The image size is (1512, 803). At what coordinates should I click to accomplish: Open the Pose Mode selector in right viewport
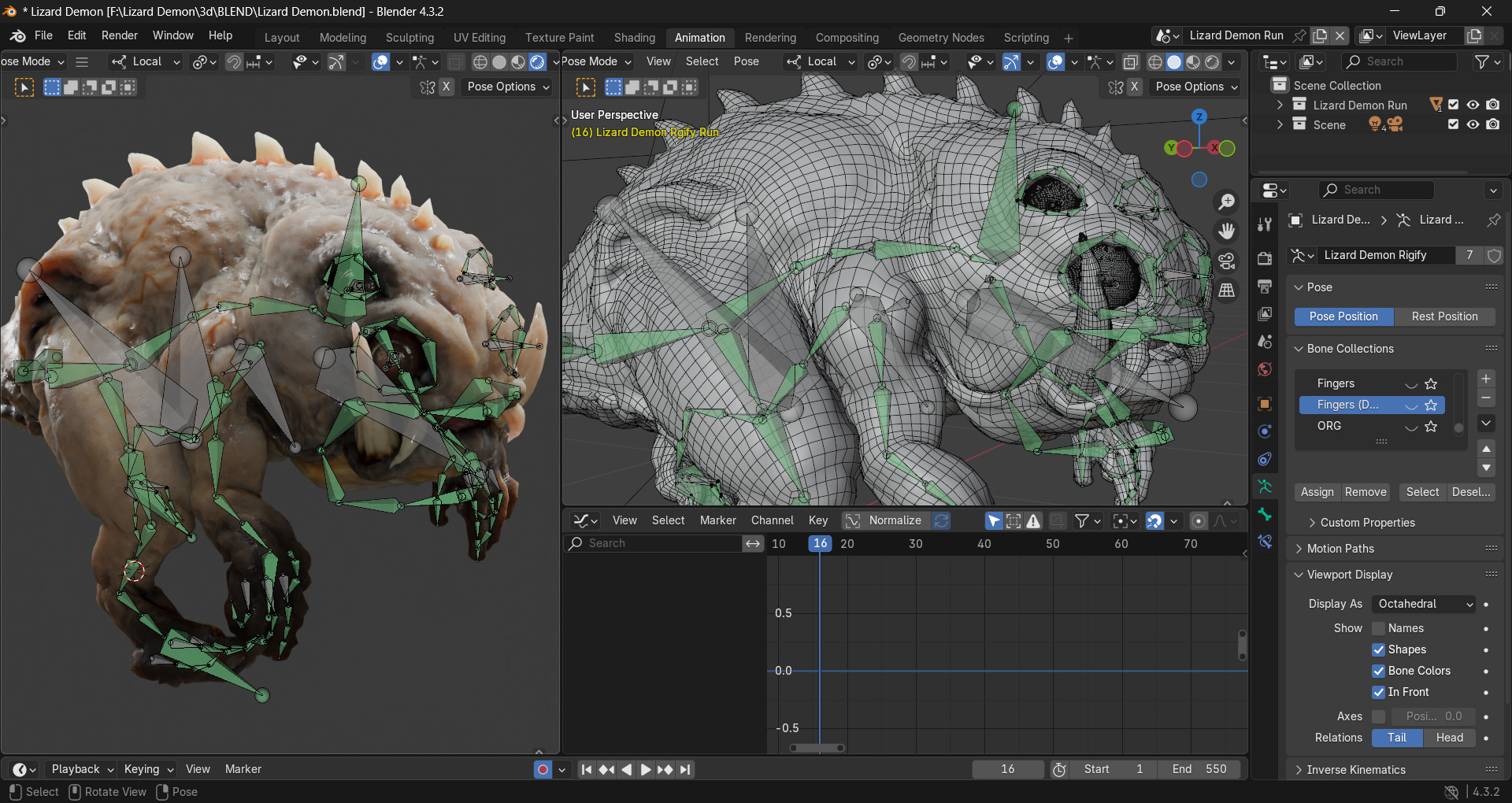(x=596, y=61)
